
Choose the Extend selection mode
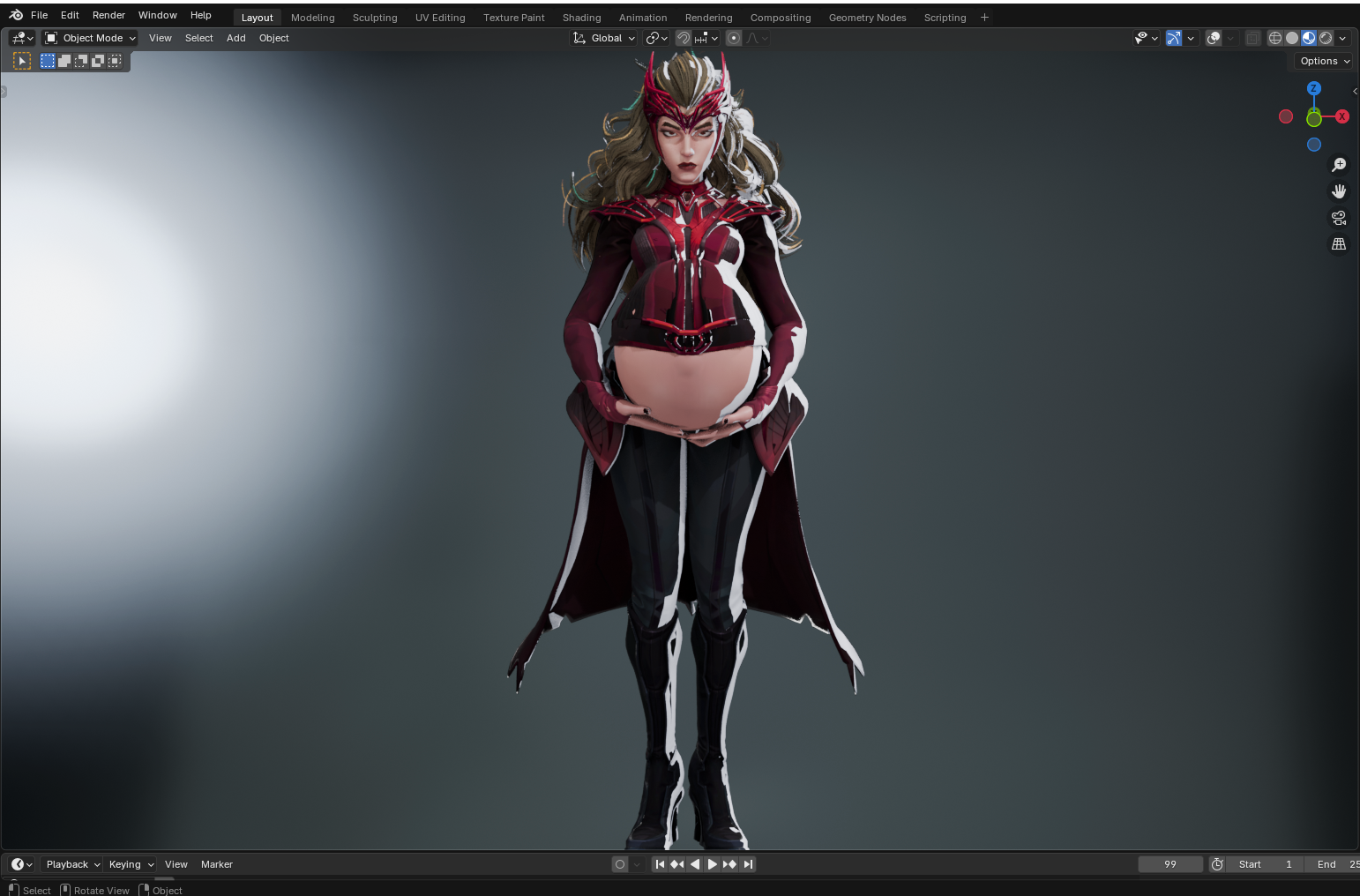coord(64,61)
